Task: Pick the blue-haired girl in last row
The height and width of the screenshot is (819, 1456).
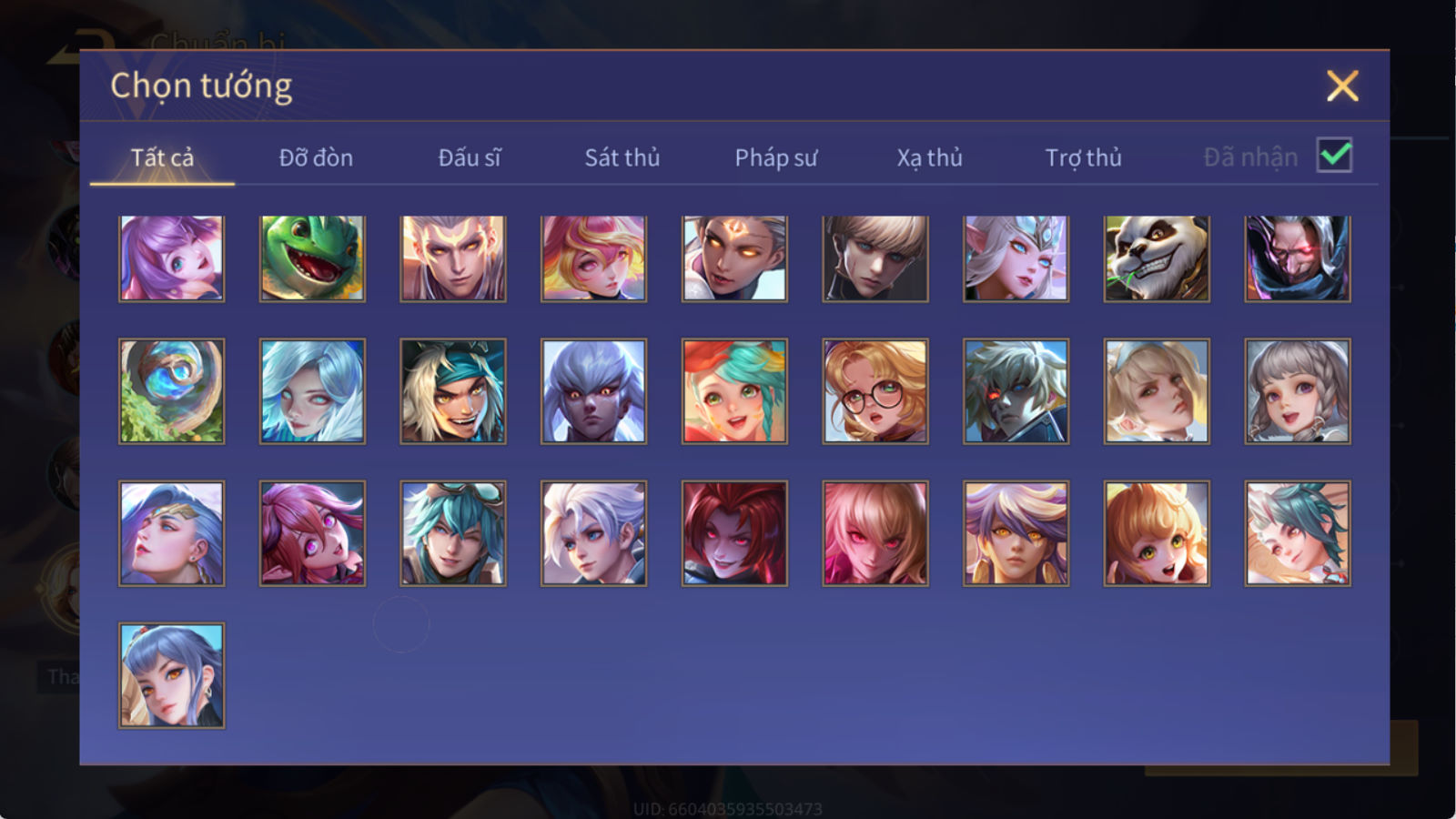Action: [x=171, y=675]
